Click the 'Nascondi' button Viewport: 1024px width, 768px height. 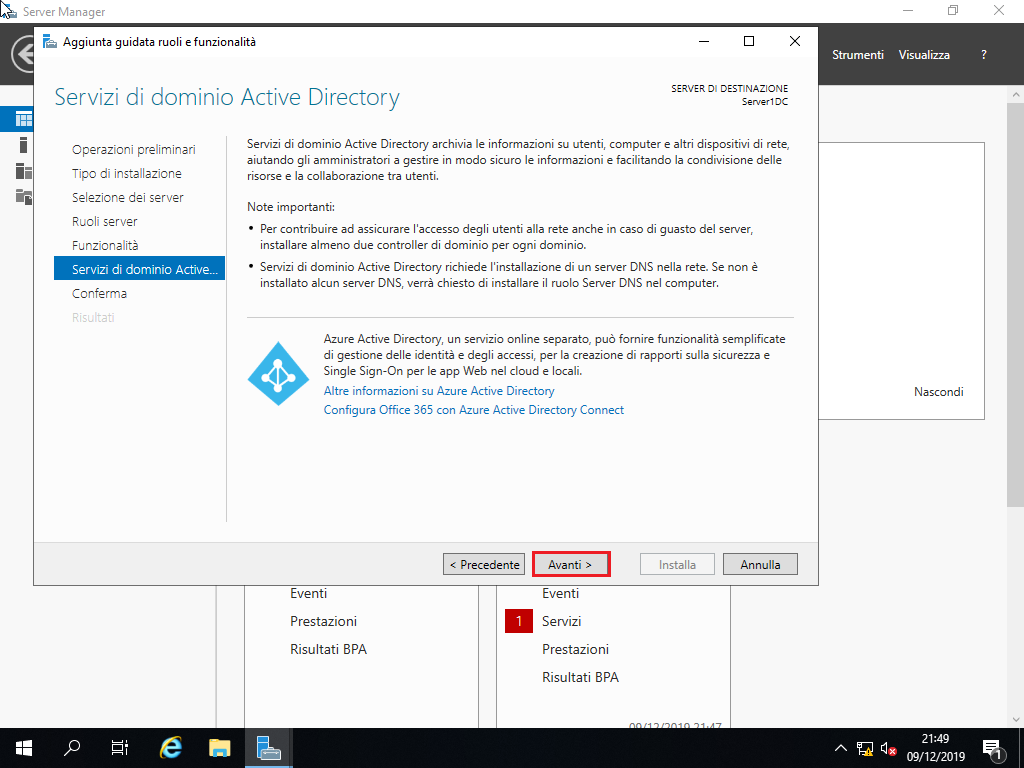tap(938, 392)
